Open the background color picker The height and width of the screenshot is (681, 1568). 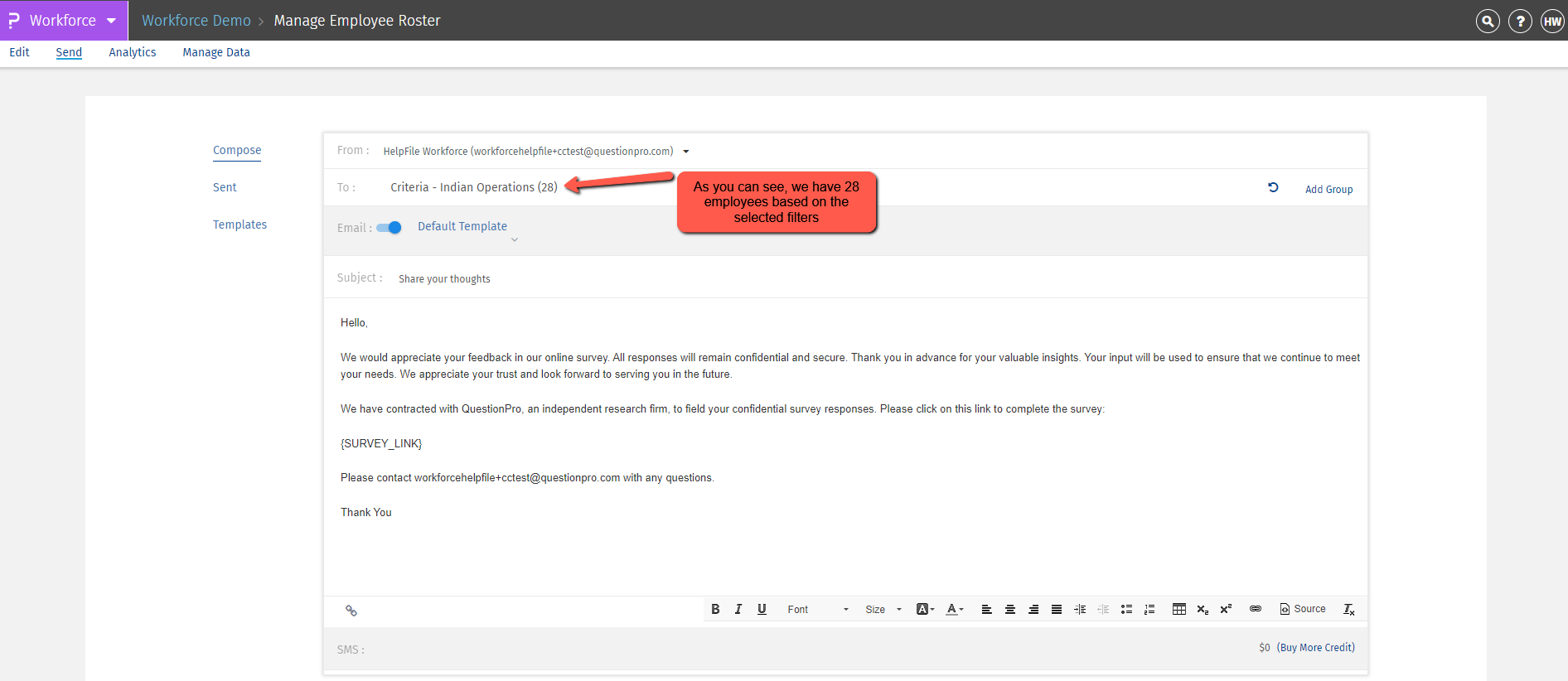925,609
